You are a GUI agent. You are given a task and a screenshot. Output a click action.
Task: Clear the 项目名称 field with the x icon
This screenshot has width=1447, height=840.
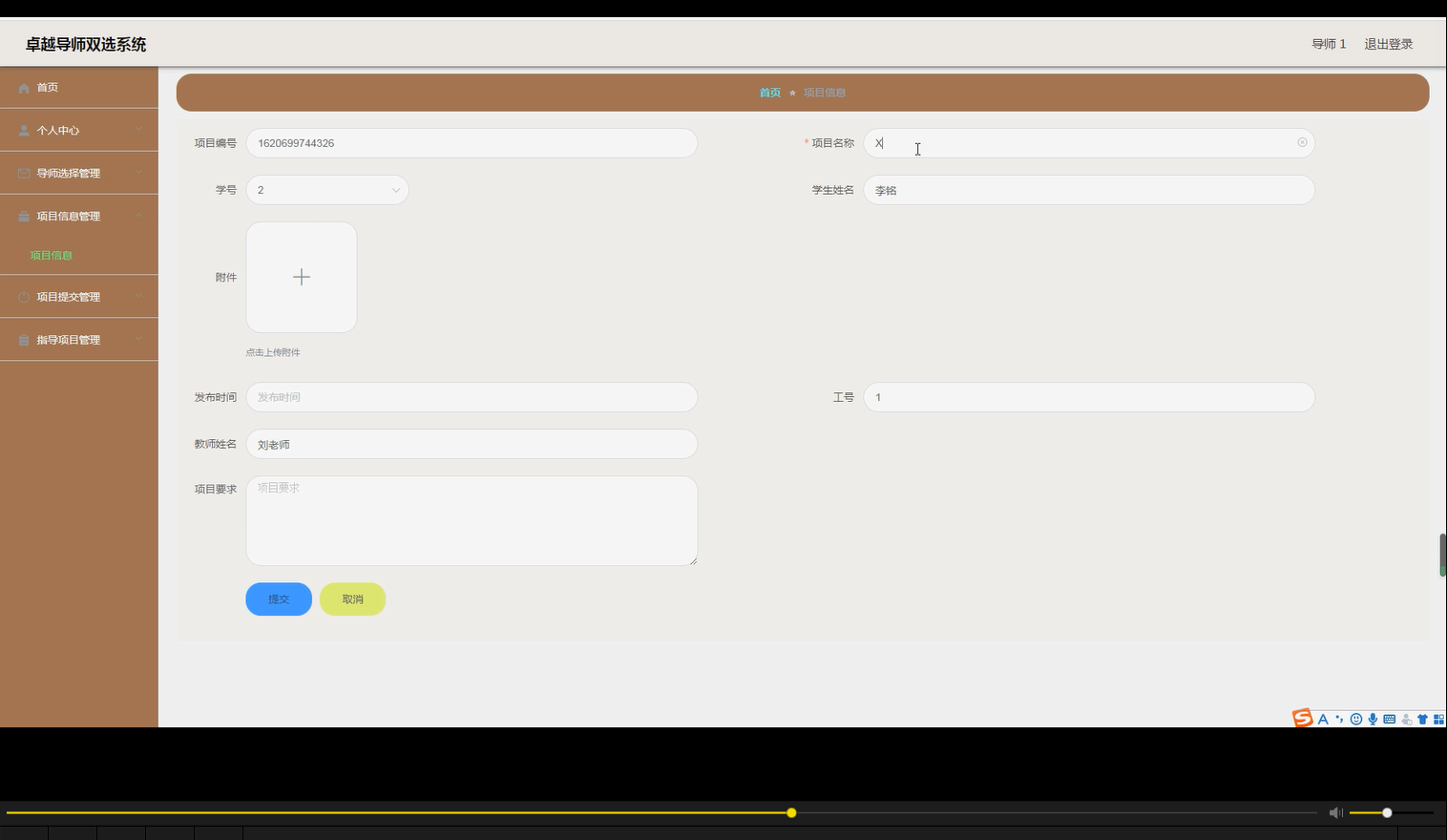(x=1302, y=142)
